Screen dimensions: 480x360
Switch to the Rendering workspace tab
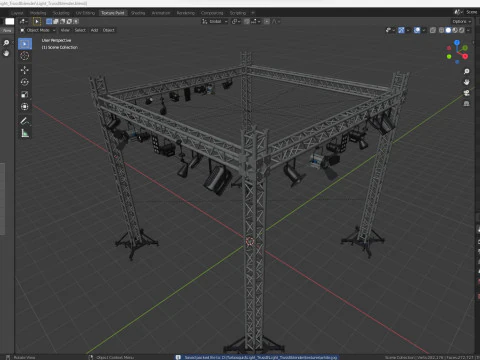(186, 13)
